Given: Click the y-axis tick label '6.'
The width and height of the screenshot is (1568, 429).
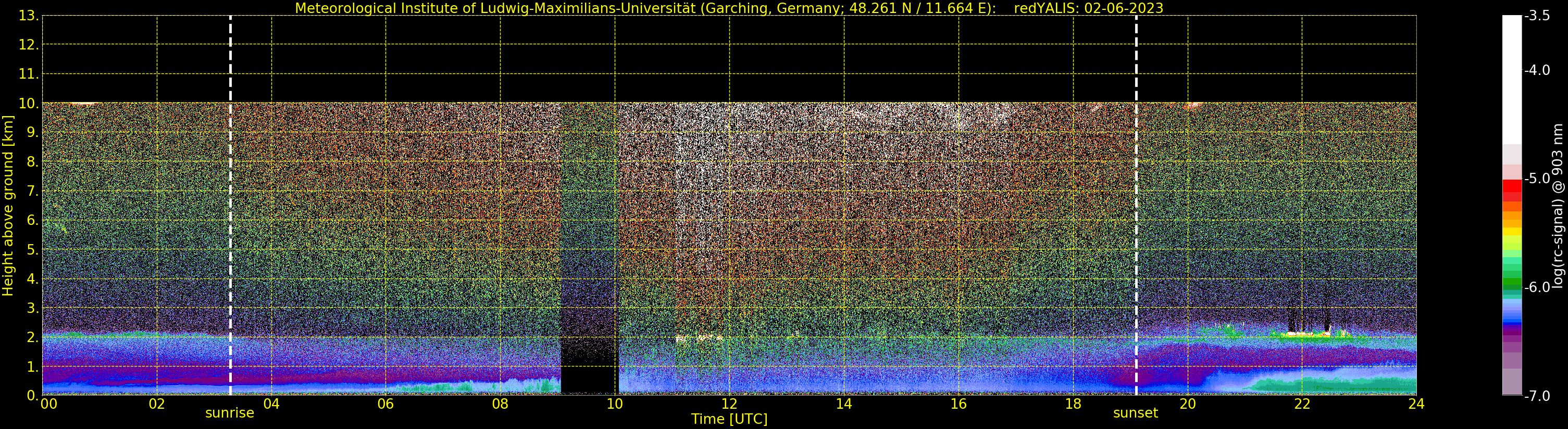Looking at the screenshot, I should point(32,220).
